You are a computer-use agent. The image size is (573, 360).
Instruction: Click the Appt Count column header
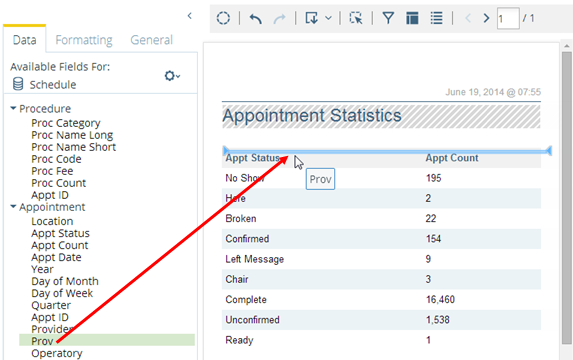tap(452, 158)
